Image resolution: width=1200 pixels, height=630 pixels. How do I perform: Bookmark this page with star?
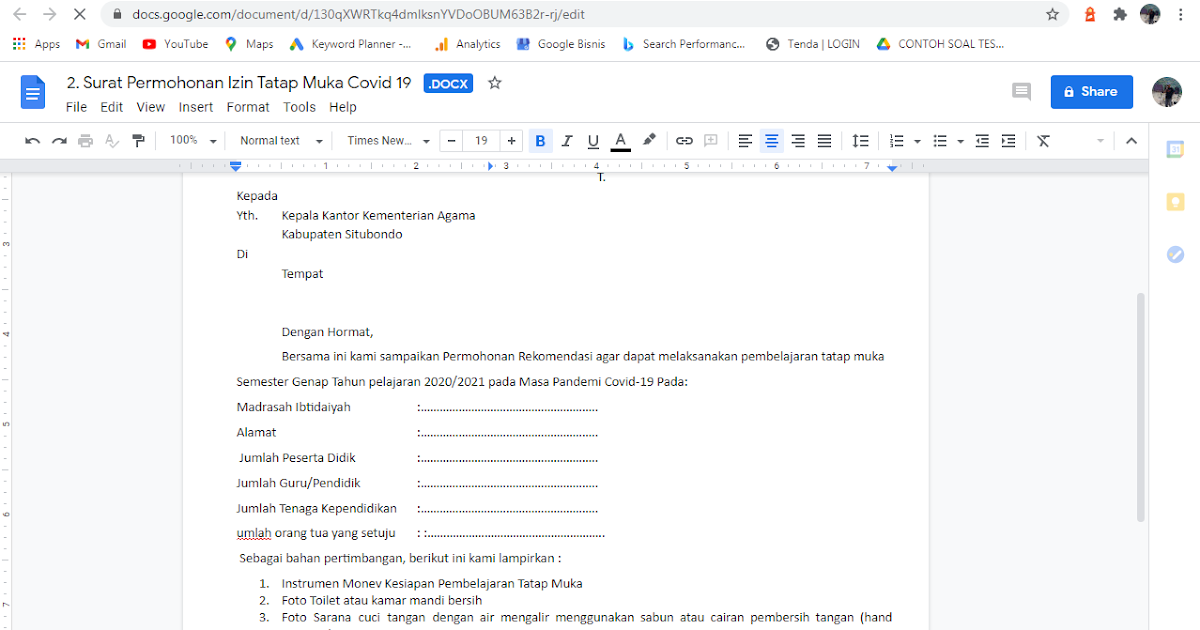point(1052,15)
